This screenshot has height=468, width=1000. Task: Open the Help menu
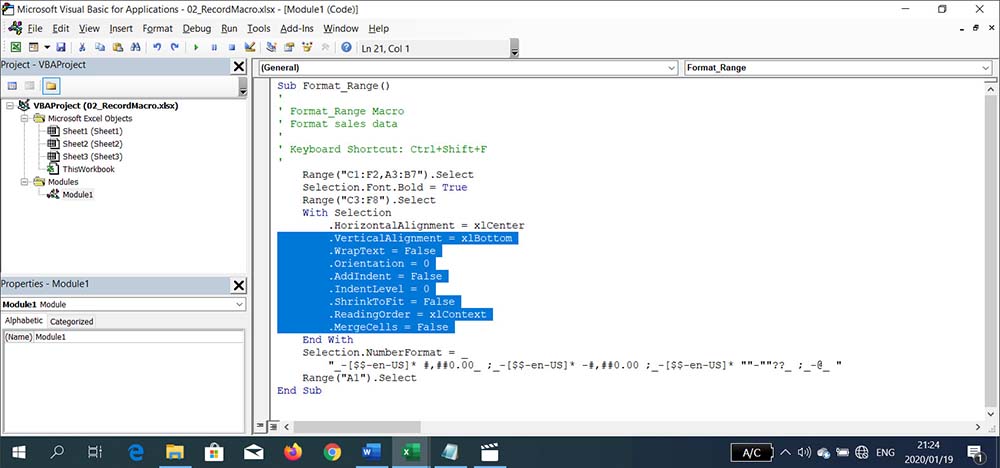pos(378,29)
